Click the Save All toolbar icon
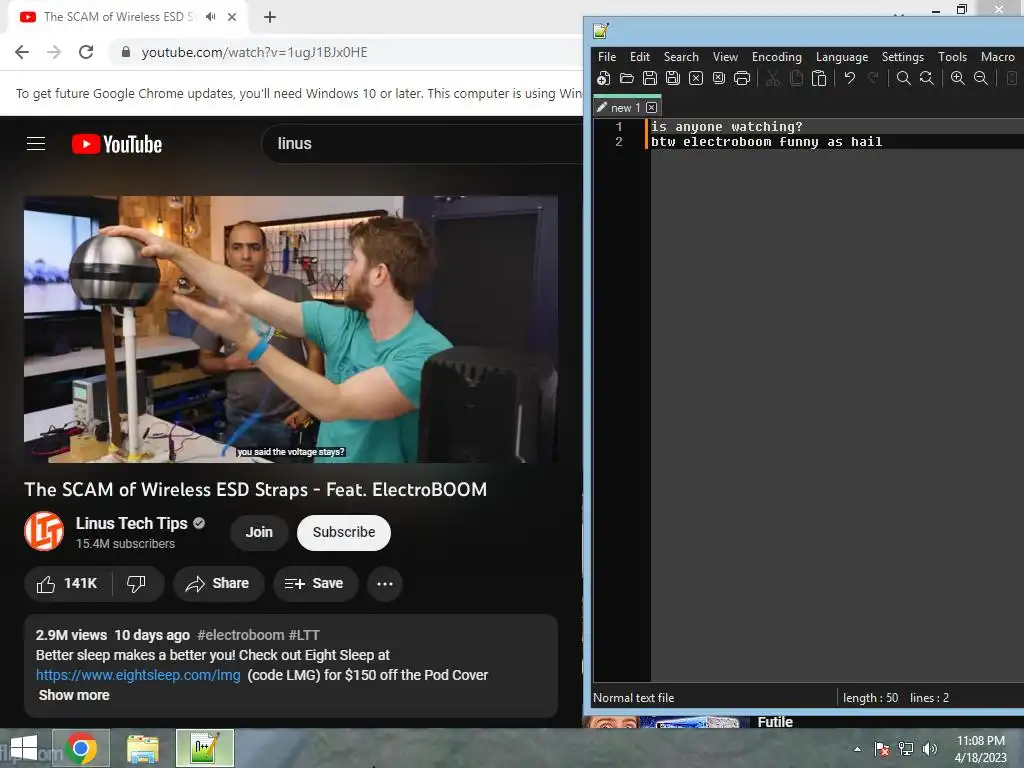This screenshot has height=768, width=1024. [673, 78]
